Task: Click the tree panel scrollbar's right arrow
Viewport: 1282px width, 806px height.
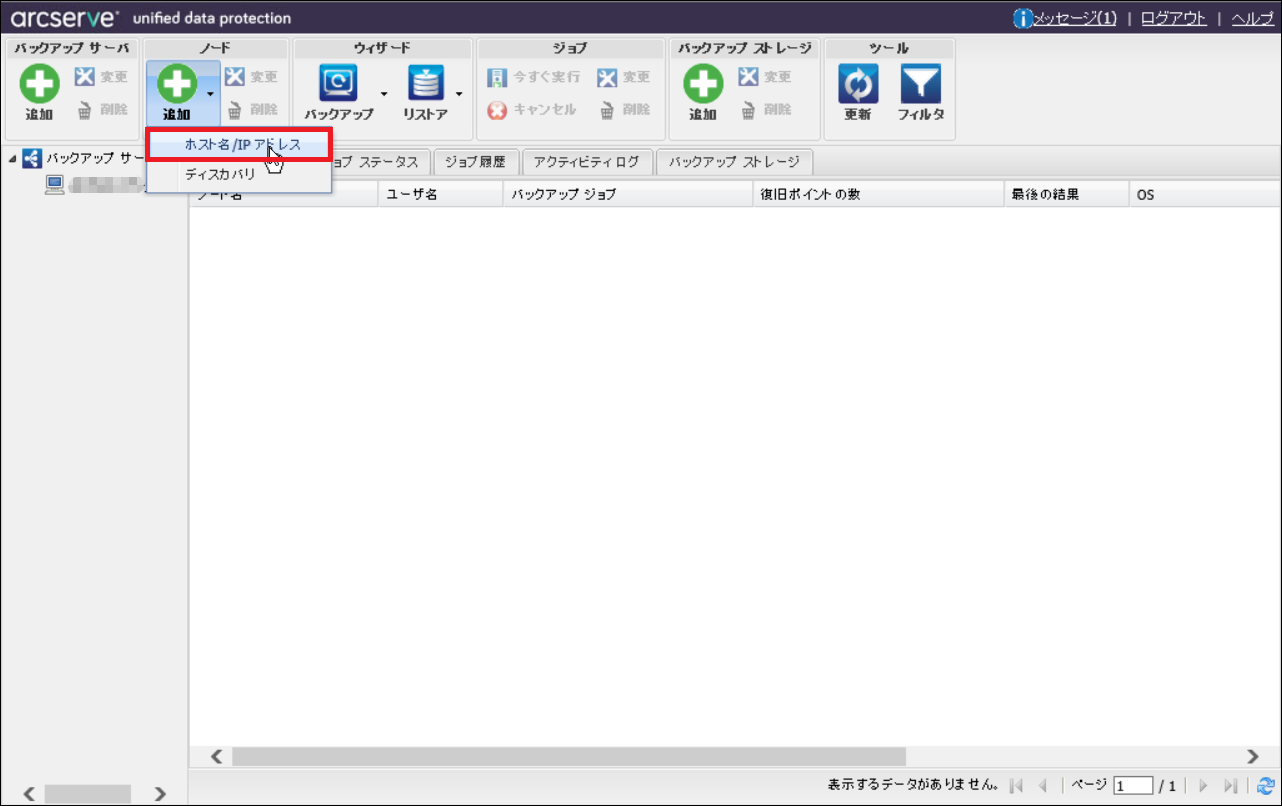Action: (160, 794)
